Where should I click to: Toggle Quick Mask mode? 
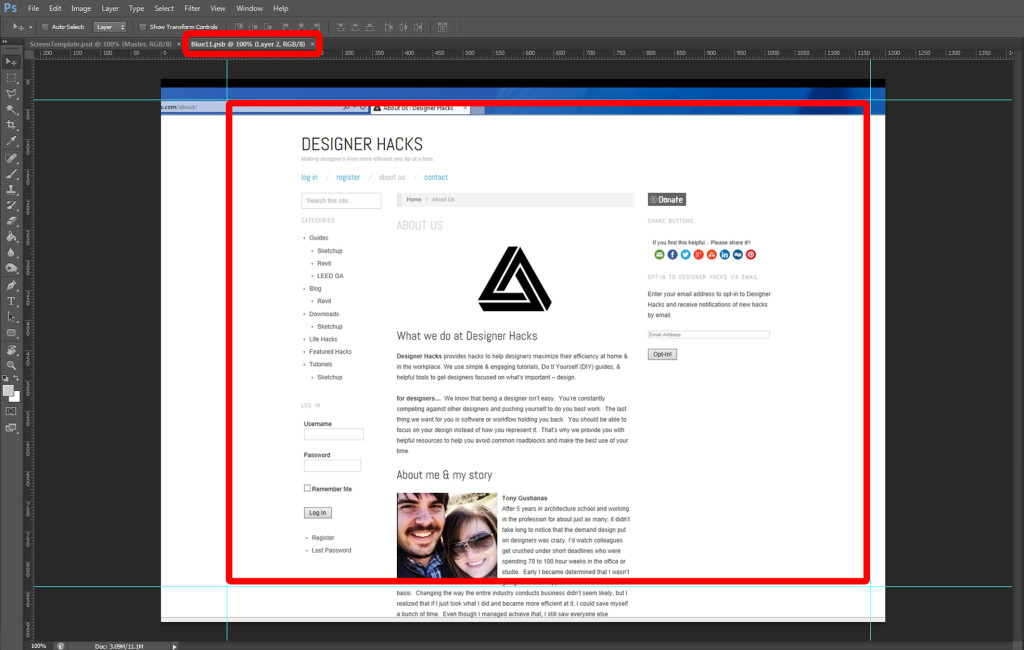point(11,412)
